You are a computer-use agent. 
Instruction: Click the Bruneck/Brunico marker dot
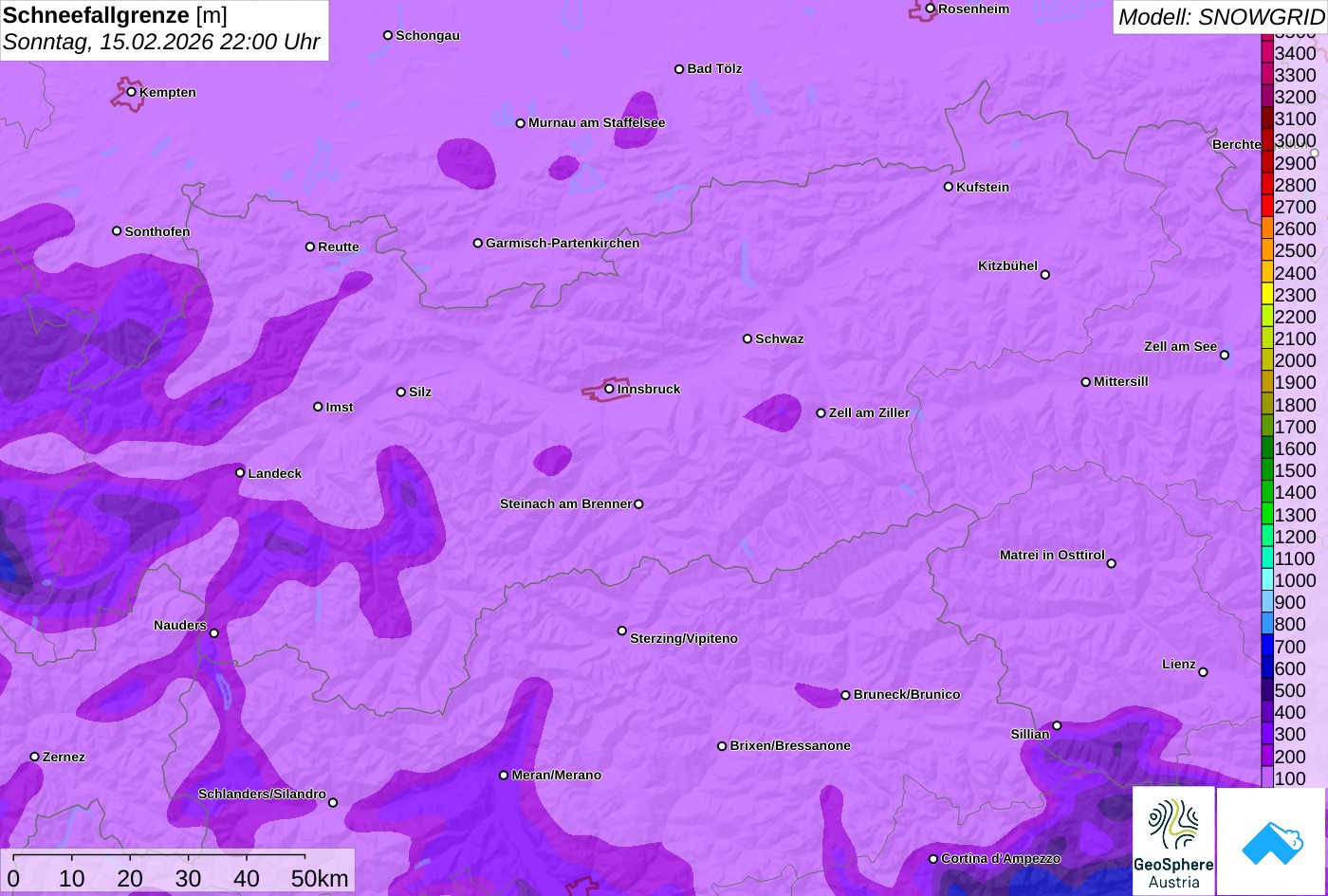coord(845,695)
